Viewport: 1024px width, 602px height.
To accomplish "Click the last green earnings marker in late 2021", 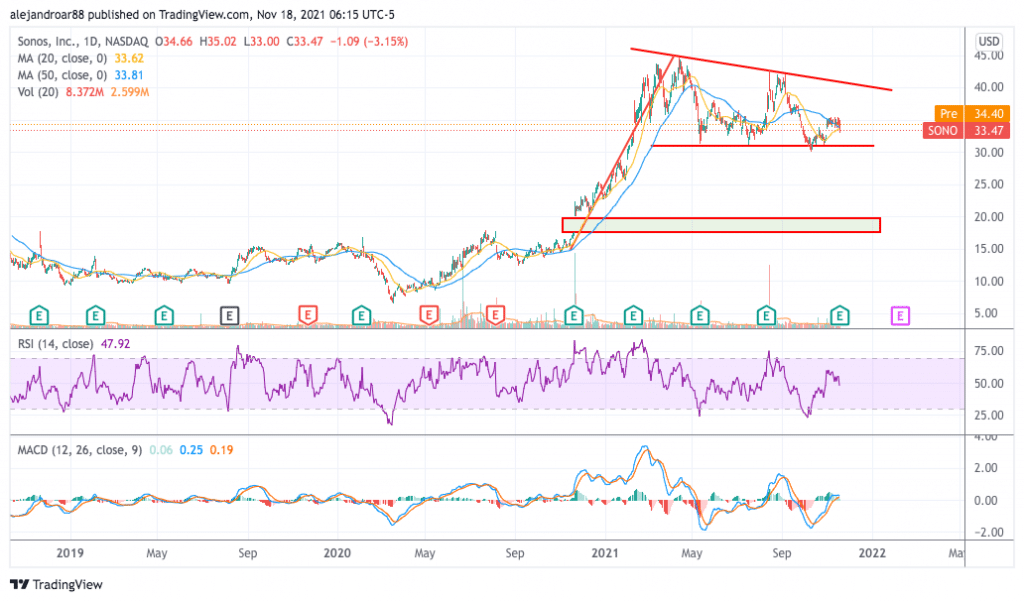I will tap(840, 316).
